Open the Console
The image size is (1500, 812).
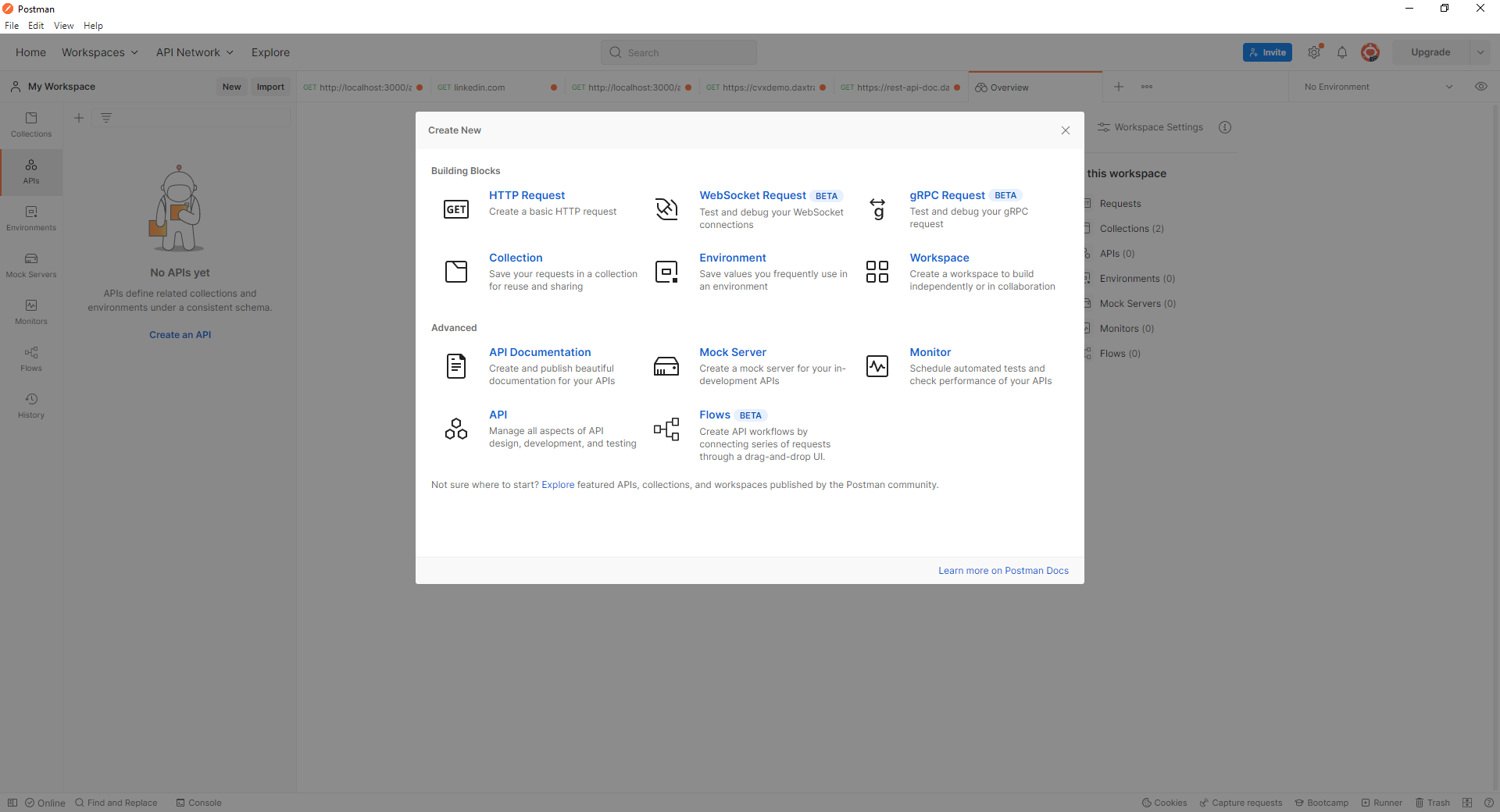point(198,803)
